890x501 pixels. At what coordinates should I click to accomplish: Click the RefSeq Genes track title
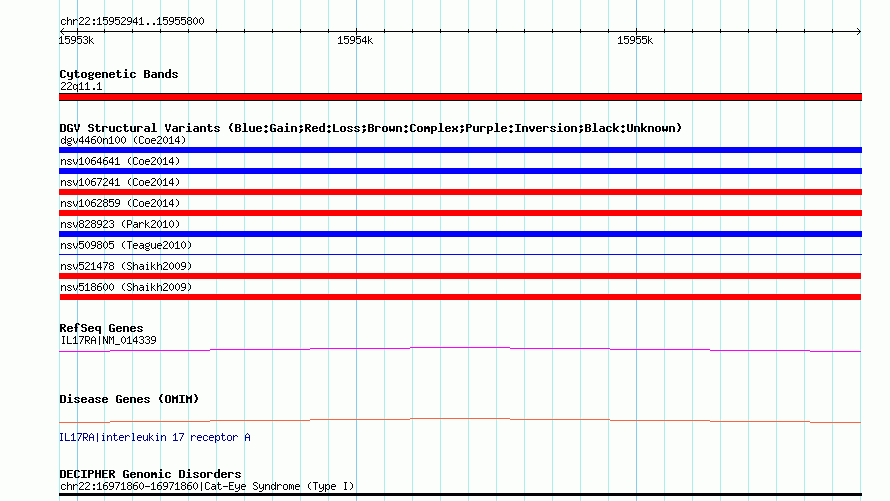[102, 328]
